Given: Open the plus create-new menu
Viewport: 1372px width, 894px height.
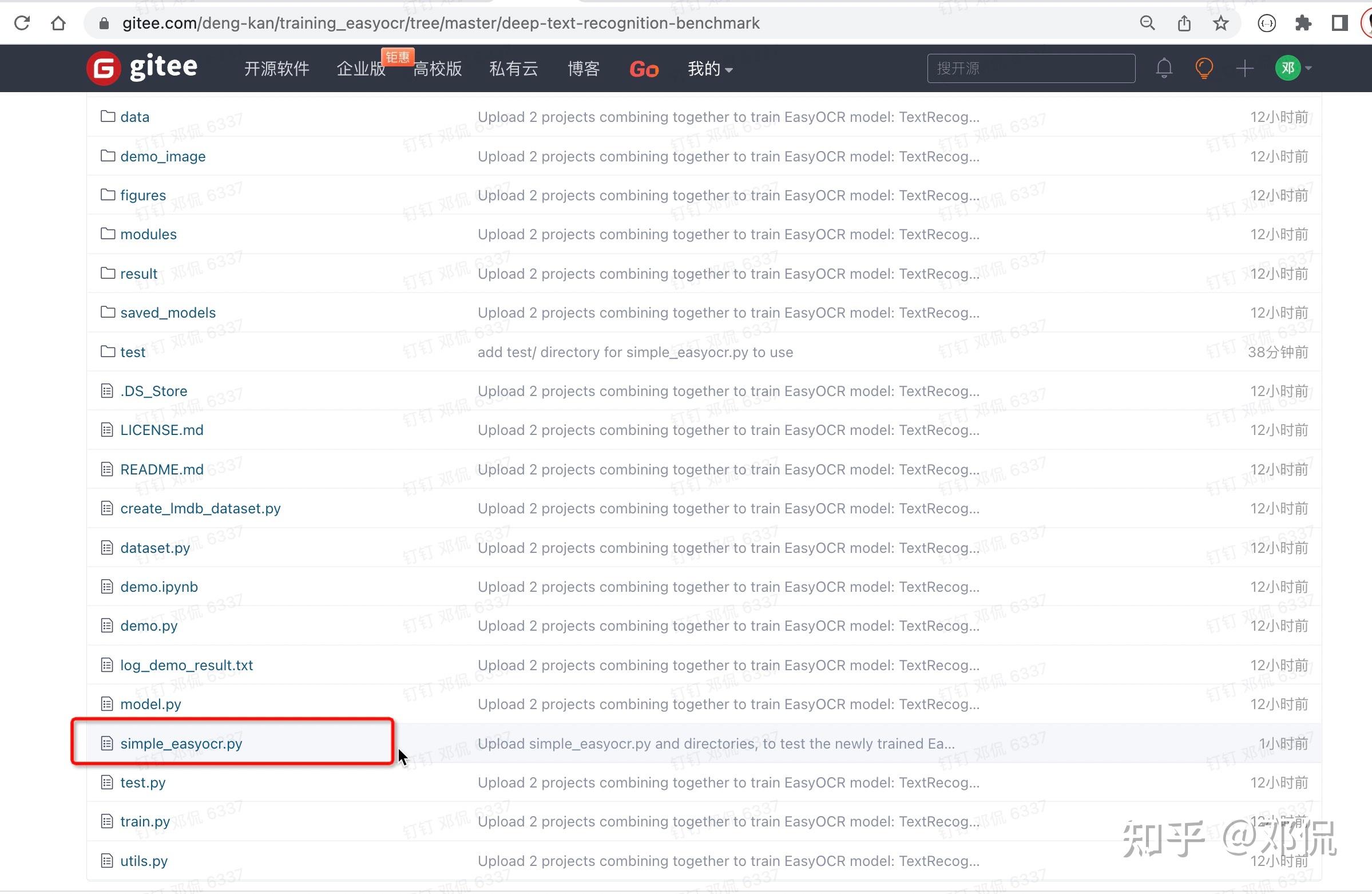Looking at the screenshot, I should (x=1244, y=69).
